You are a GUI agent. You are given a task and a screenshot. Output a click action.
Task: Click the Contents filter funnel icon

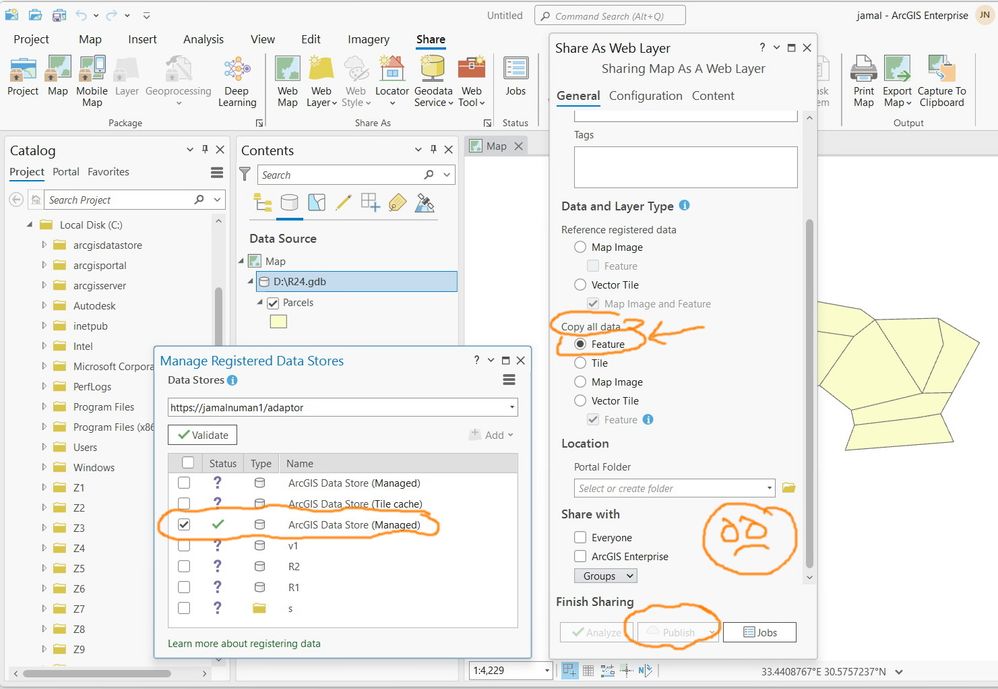pyautogui.click(x=245, y=174)
